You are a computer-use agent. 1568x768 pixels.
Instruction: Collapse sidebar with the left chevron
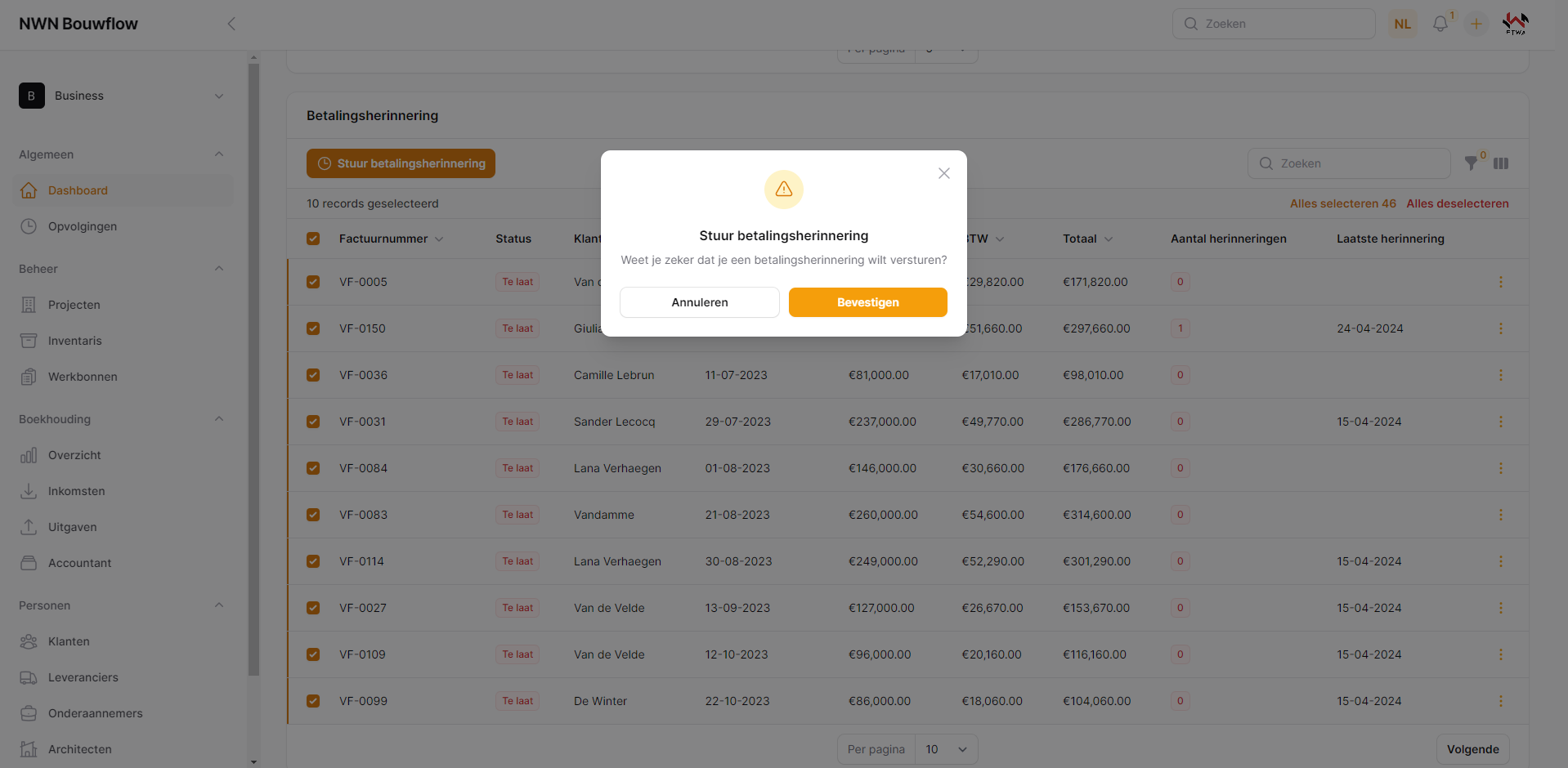point(231,24)
